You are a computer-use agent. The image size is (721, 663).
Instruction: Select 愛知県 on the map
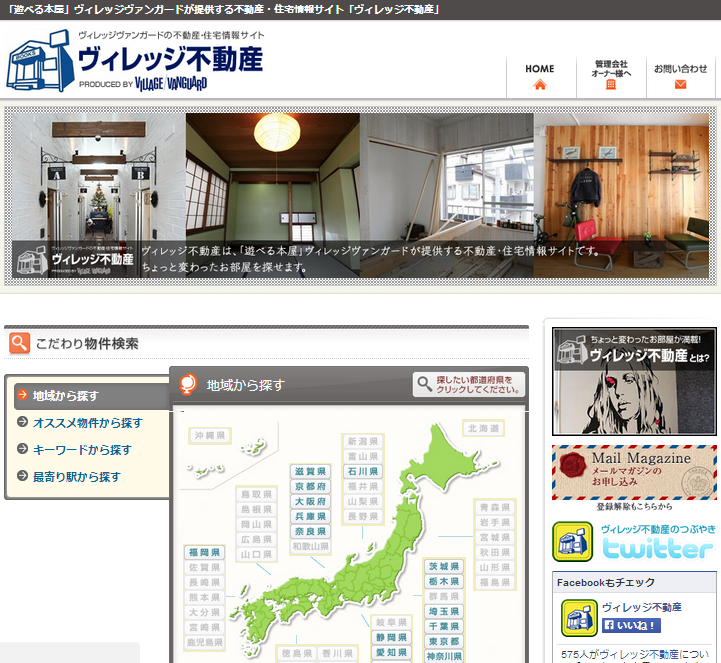[391, 652]
